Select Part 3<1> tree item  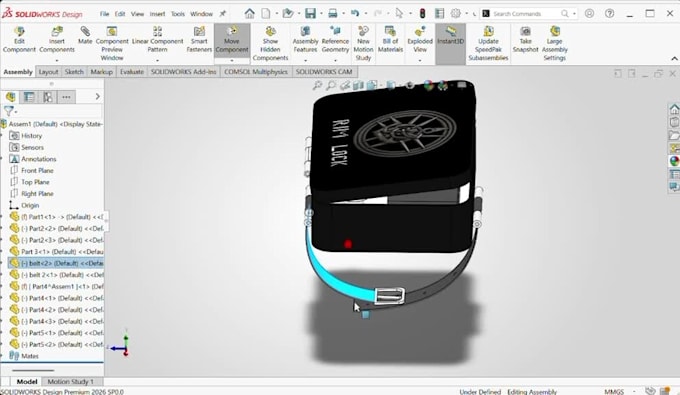click(x=56, y=251)
